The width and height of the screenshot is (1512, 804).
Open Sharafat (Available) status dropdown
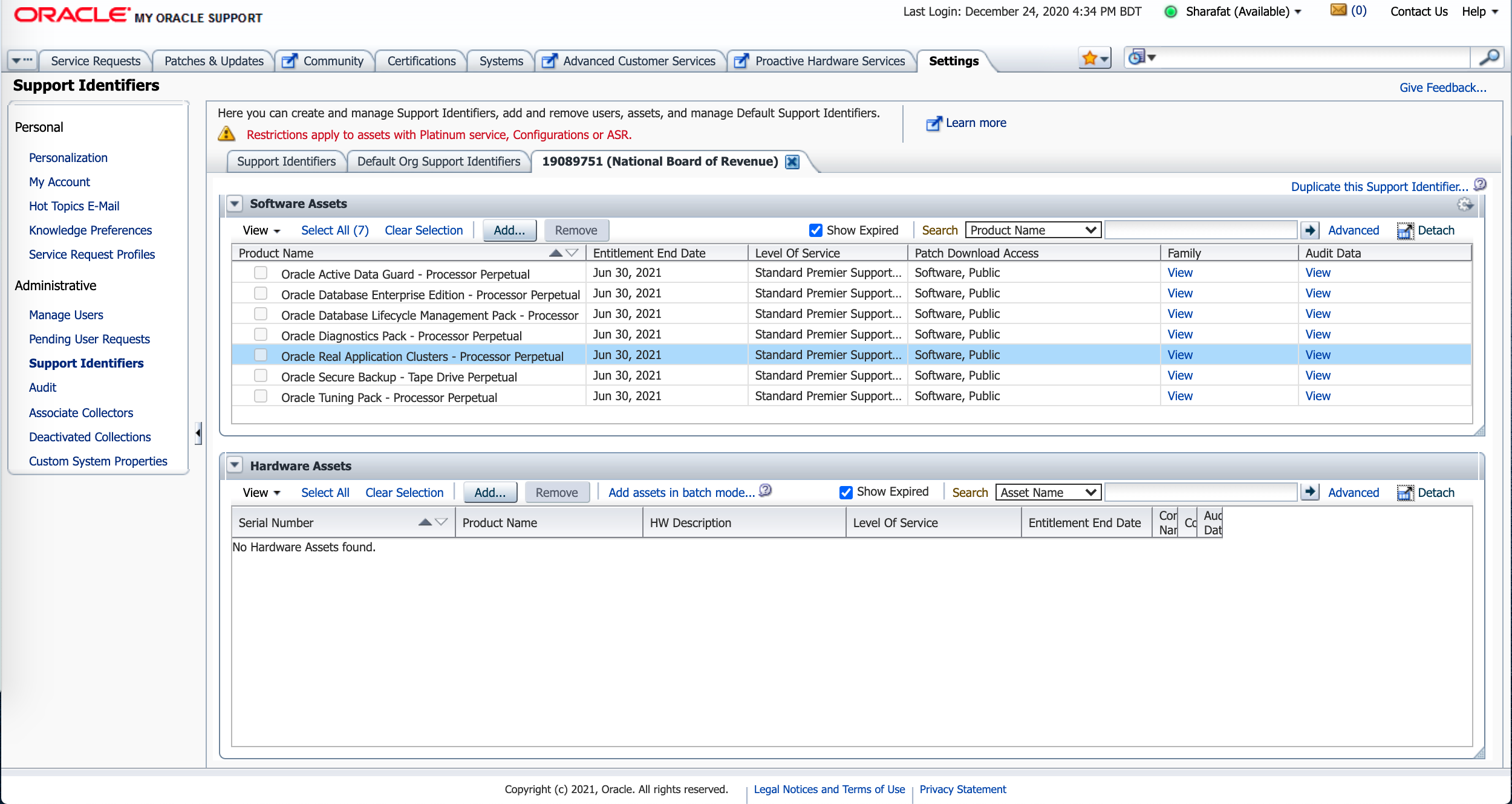pos(1243,11)
